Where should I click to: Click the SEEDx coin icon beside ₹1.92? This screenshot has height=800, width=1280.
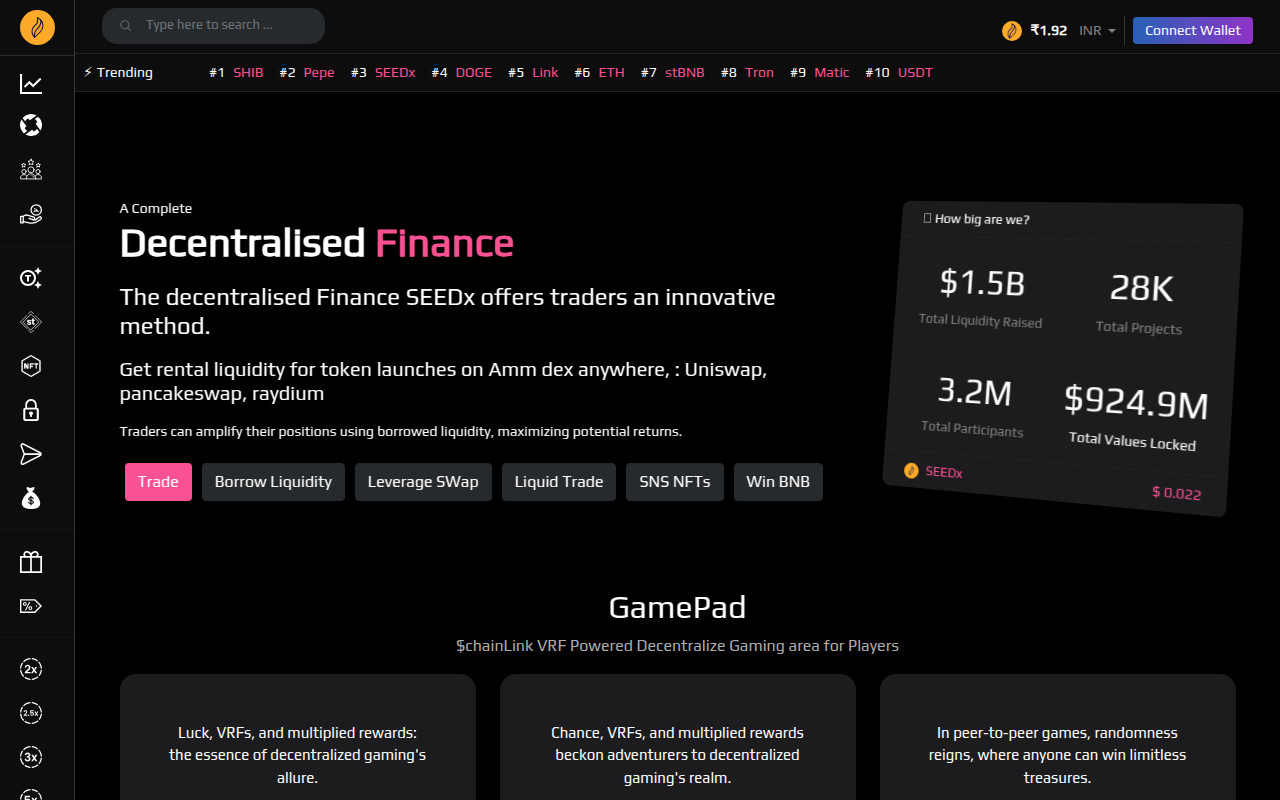pyautogui.click(x=1012, y=31)
